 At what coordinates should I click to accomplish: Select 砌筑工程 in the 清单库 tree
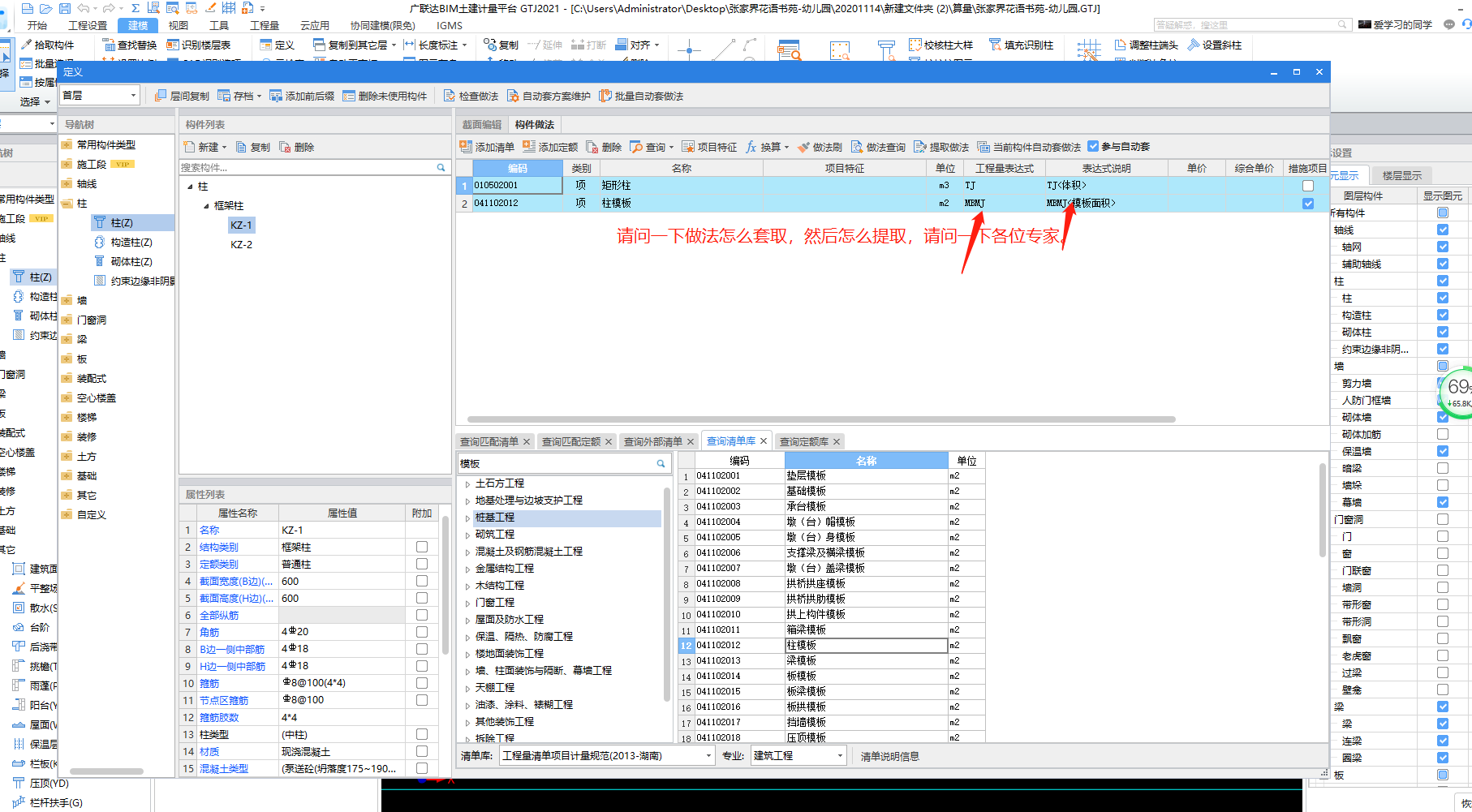495,535
